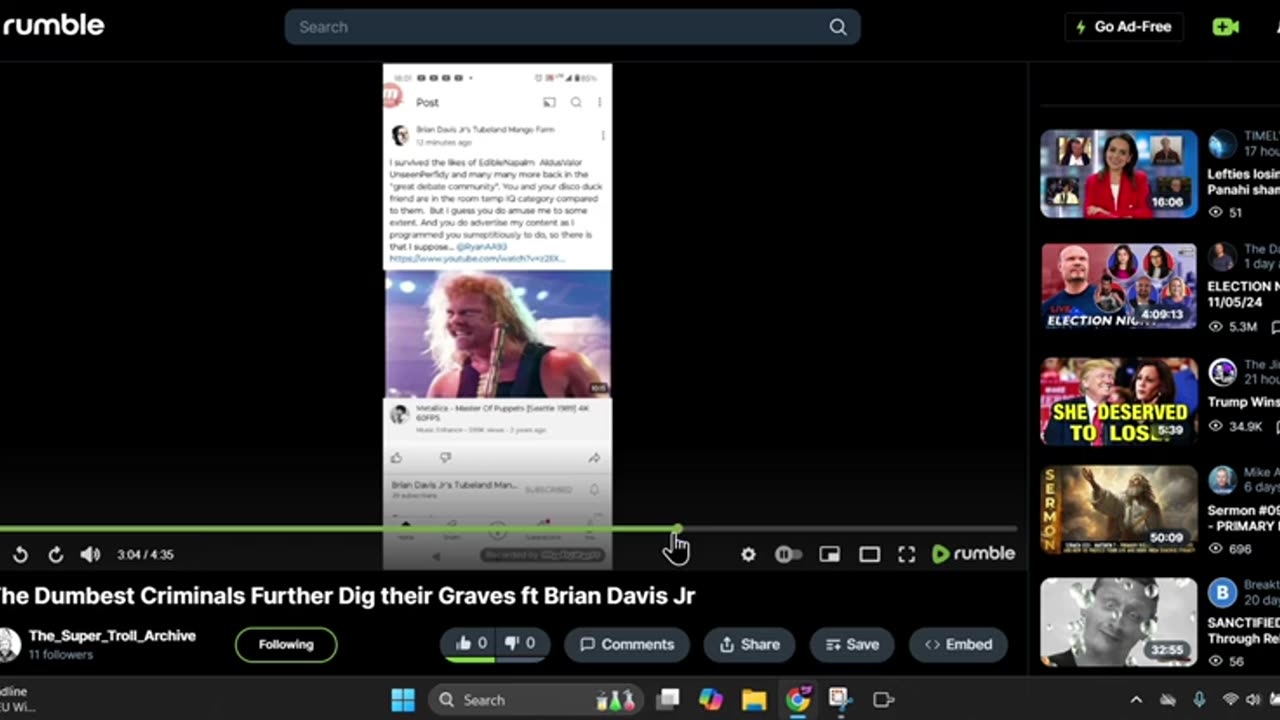Screen dimensions: 1280x720
Task: Open the video thumbnail with duration 16:06
Action: [x=1118, y=174]
